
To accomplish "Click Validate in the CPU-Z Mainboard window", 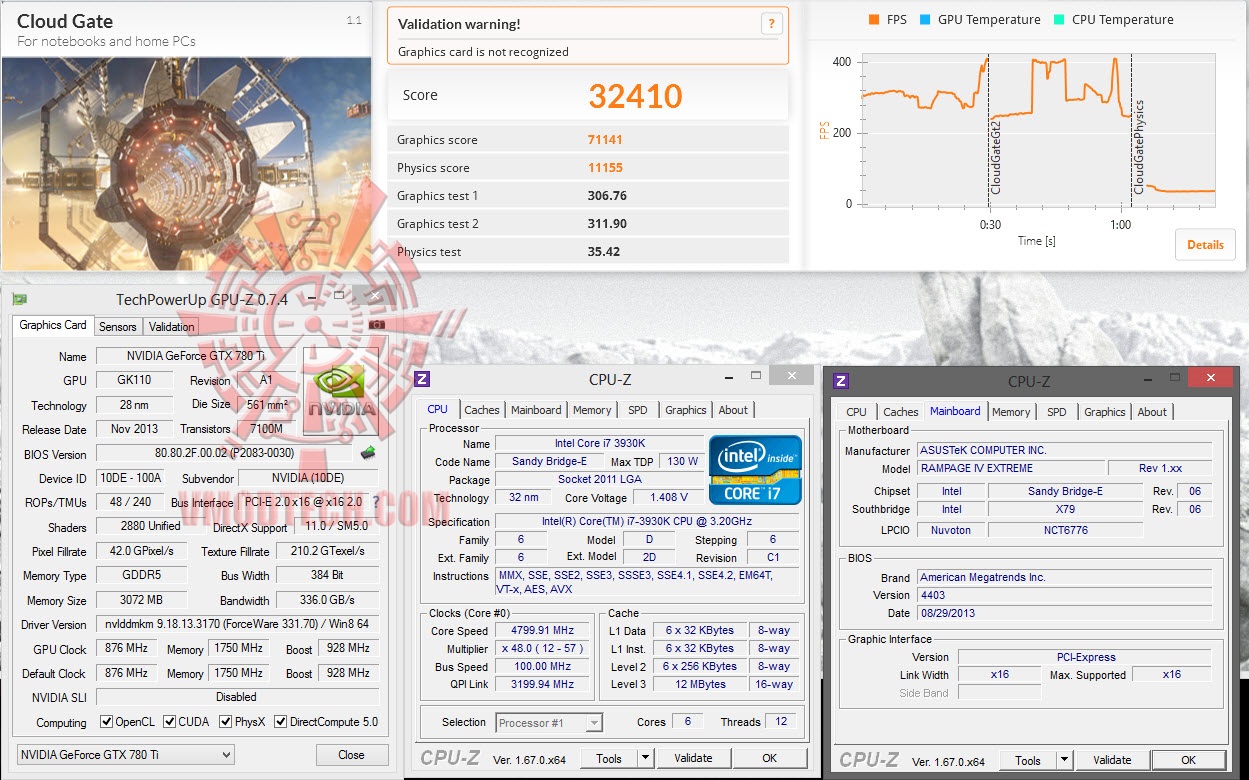I will [x=1112, y=760].
